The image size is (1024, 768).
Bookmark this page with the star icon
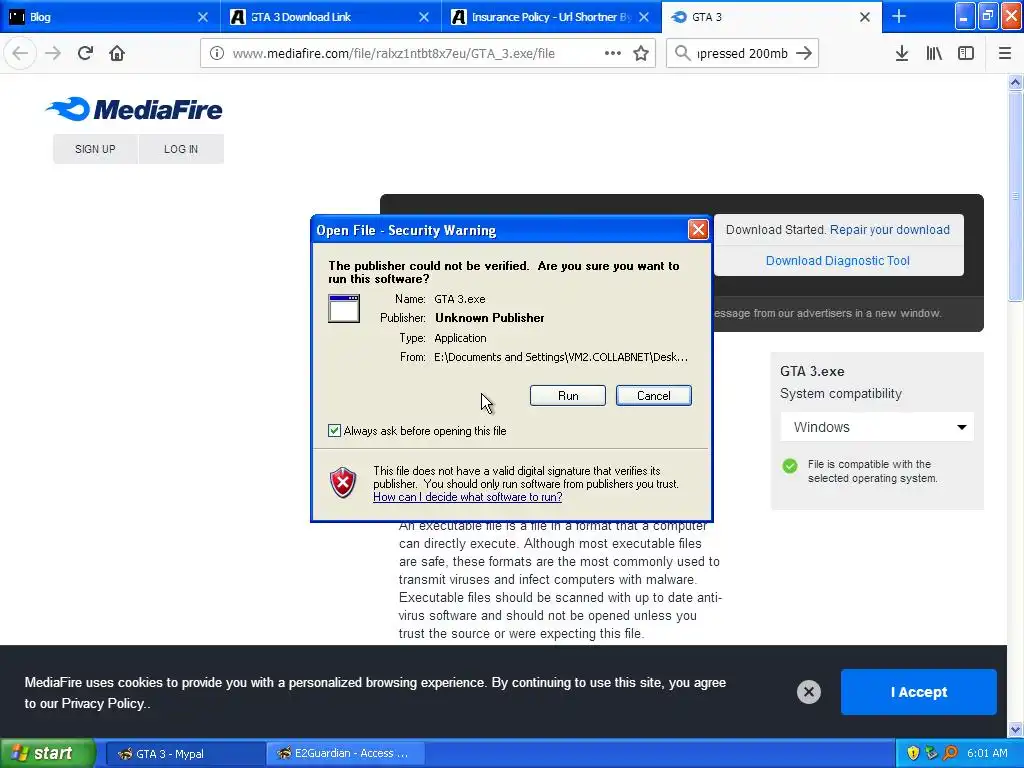(641, 53)
